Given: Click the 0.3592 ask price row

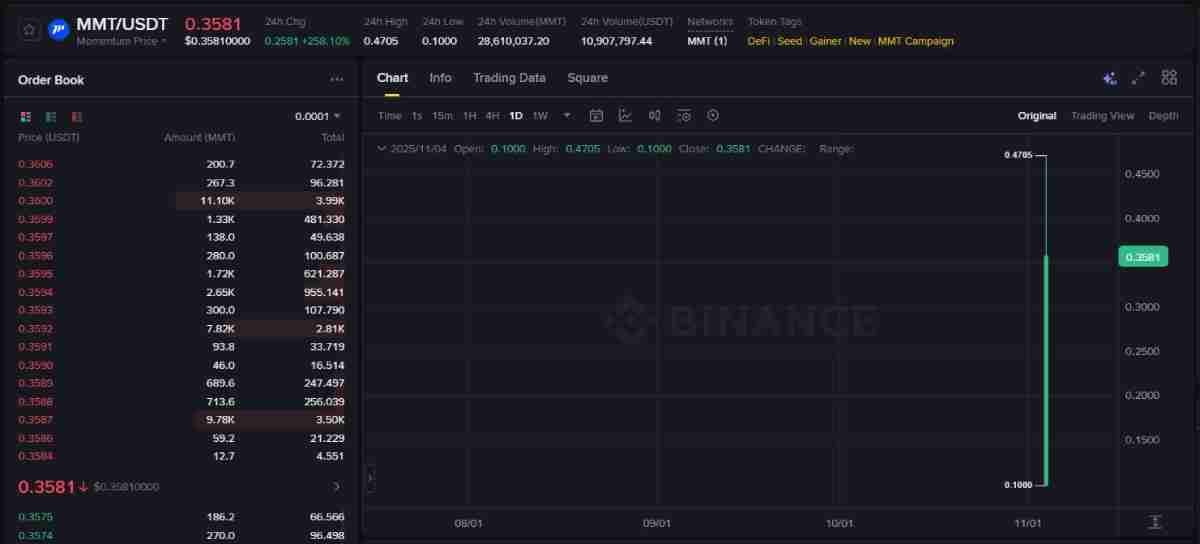Looking at the screenshot, I should 181,328.
